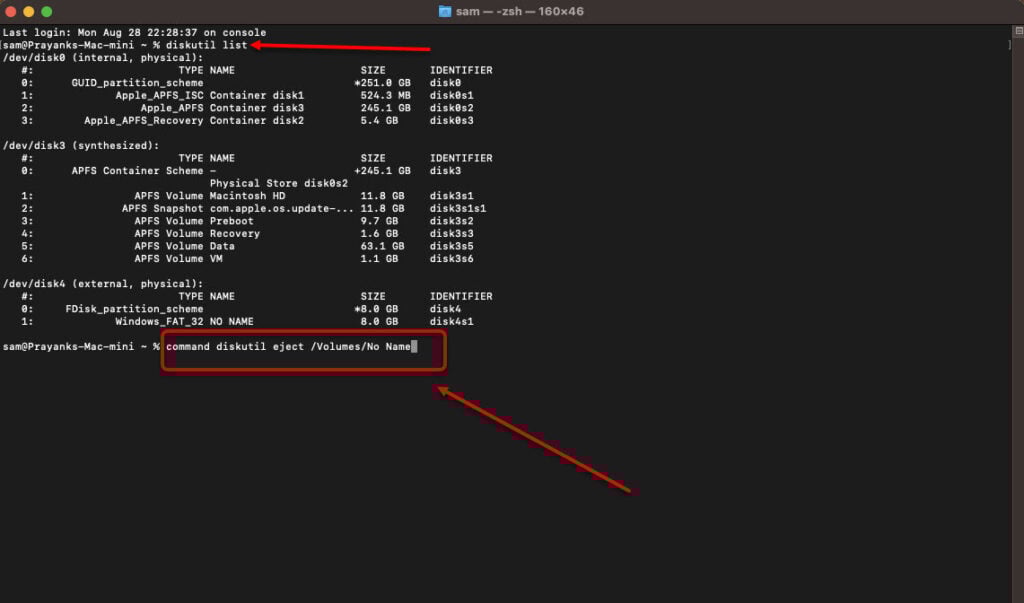Select the 'disk3s1s1' identifier

coord(458,208)
